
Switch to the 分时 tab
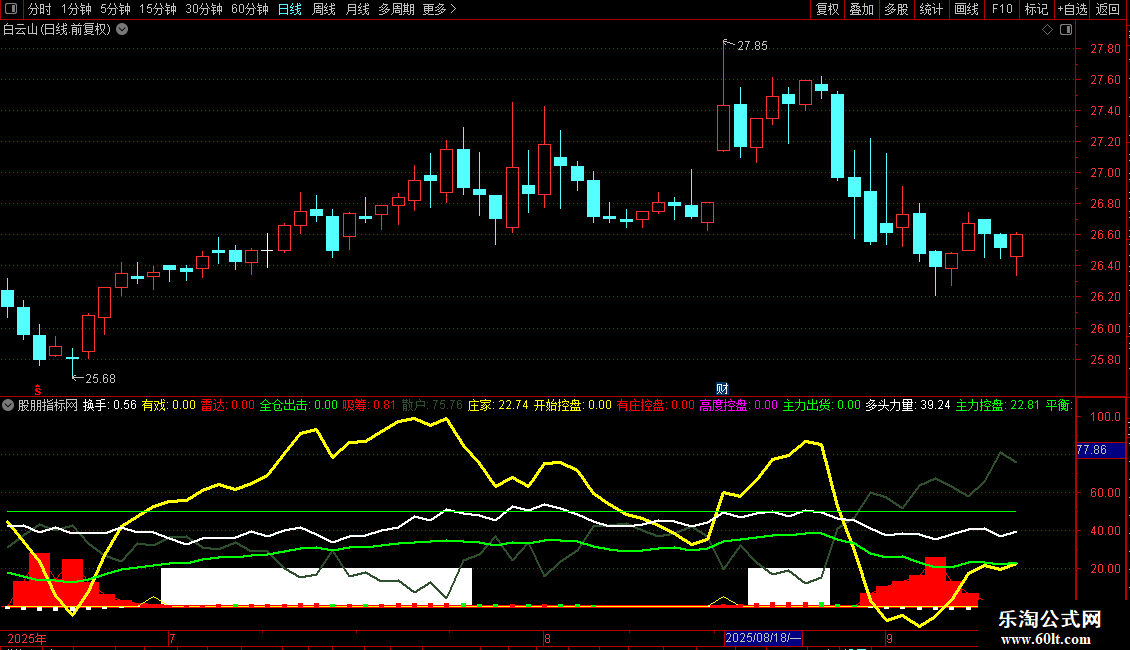click(39, 9)
